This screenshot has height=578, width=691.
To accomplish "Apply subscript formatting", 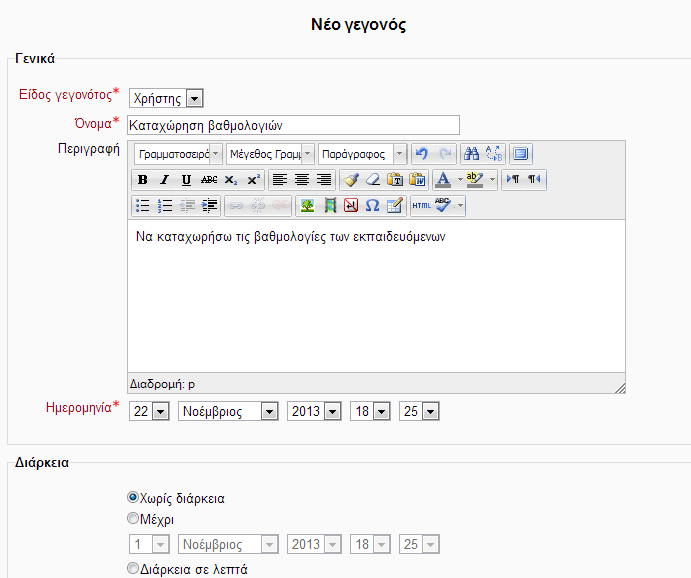I will click(x=231, y=180).
